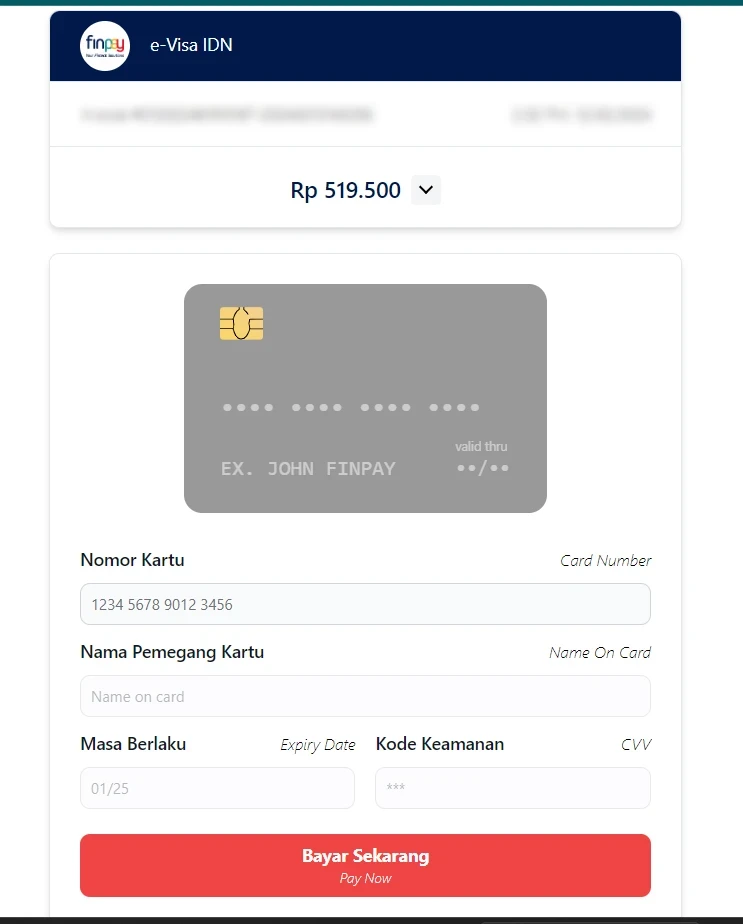
Task: Focus the CVV security code field
Action: (x=513, y=788)
